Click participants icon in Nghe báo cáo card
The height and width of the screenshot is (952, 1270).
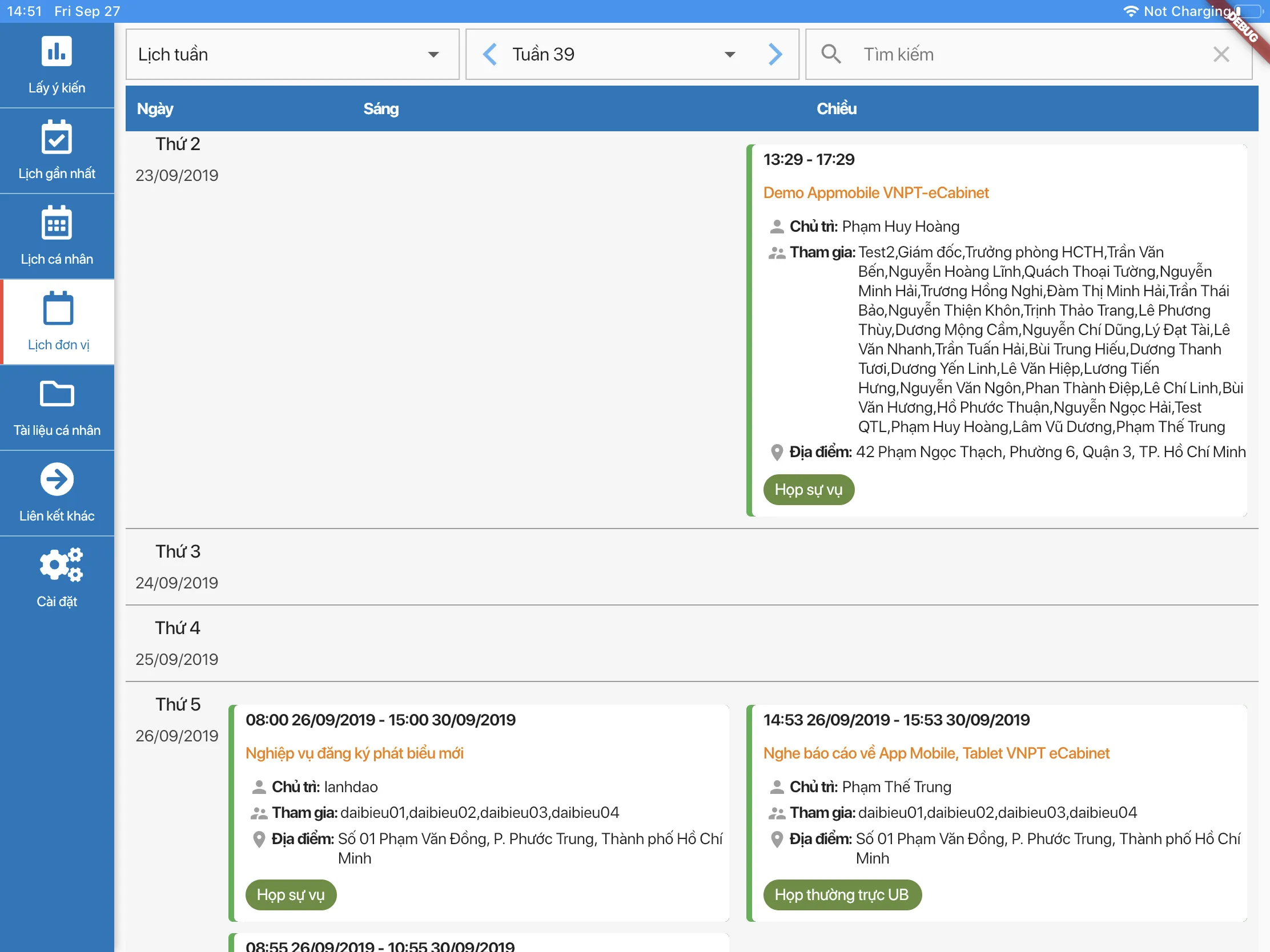pos(777,813)
